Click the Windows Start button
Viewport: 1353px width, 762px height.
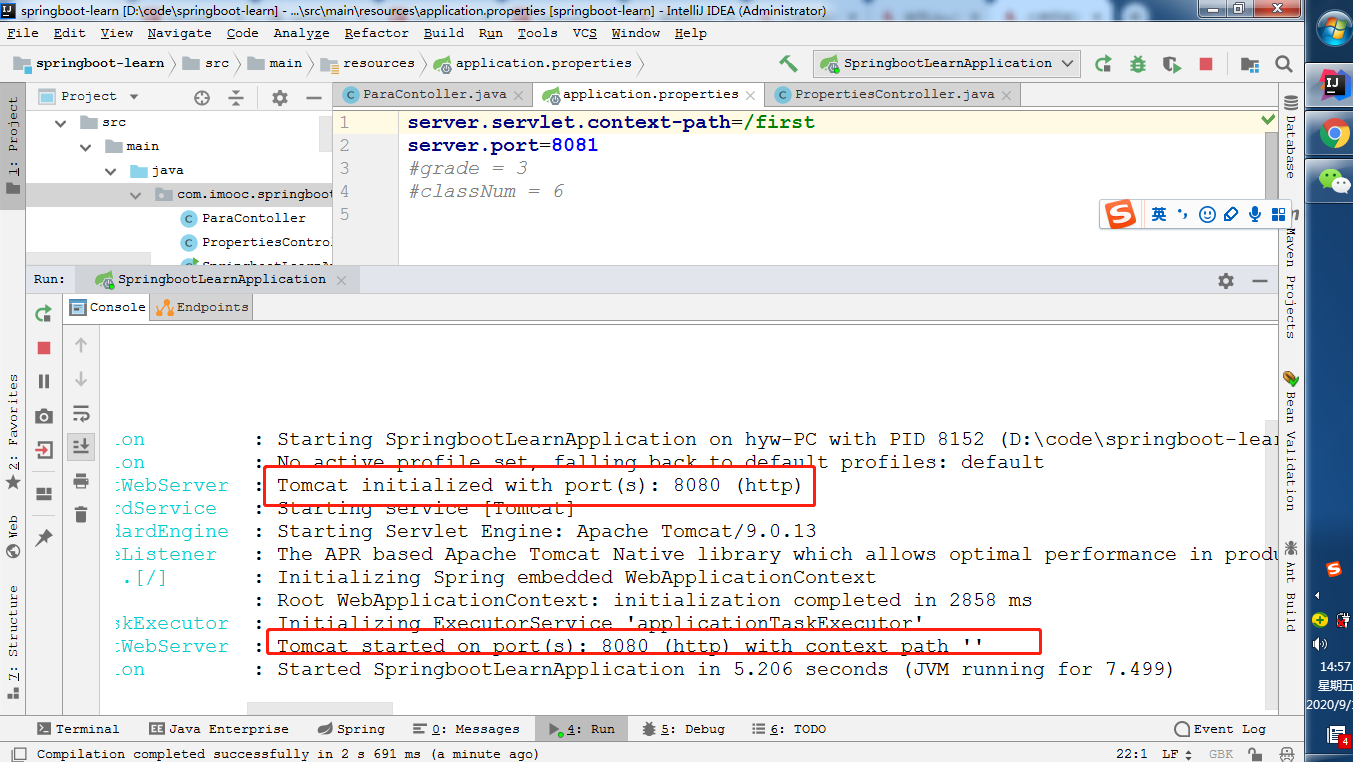(x=1334, y=28)
